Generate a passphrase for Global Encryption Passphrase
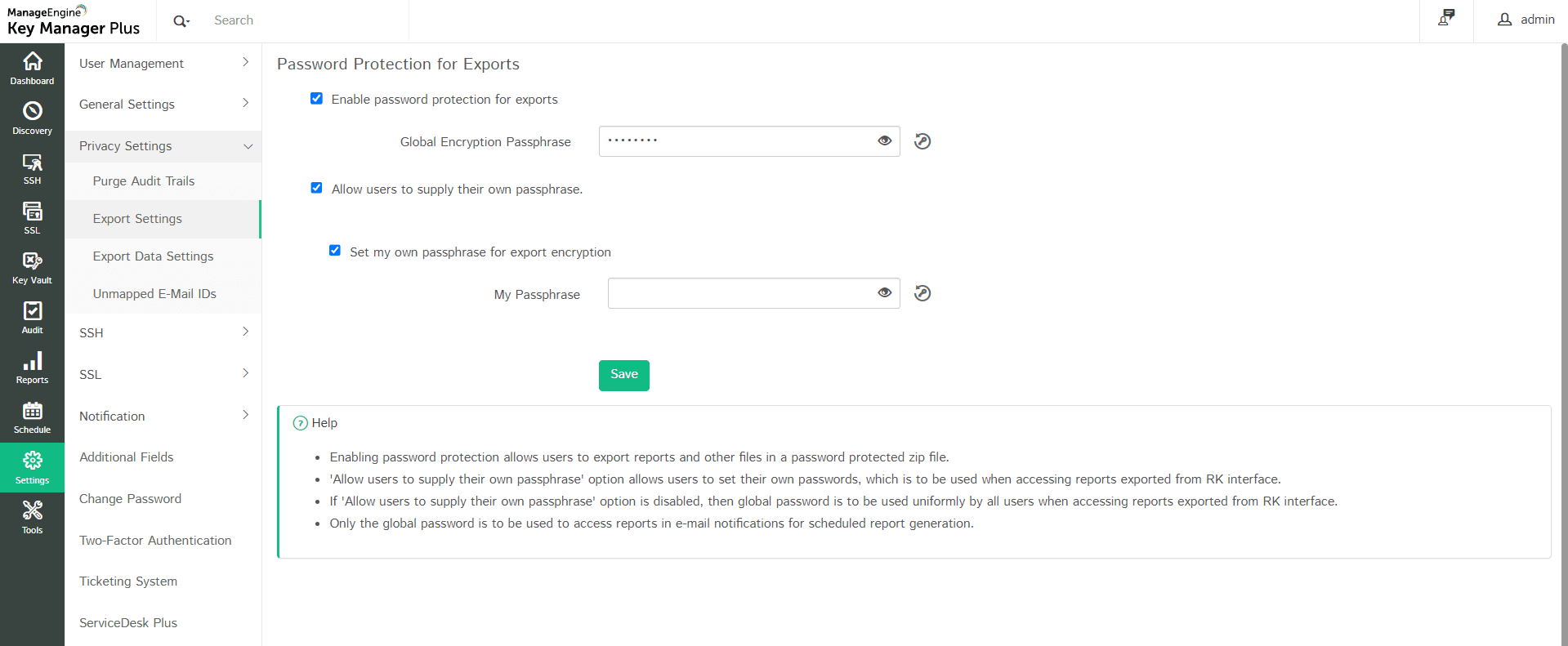 (x=922, y=141)
